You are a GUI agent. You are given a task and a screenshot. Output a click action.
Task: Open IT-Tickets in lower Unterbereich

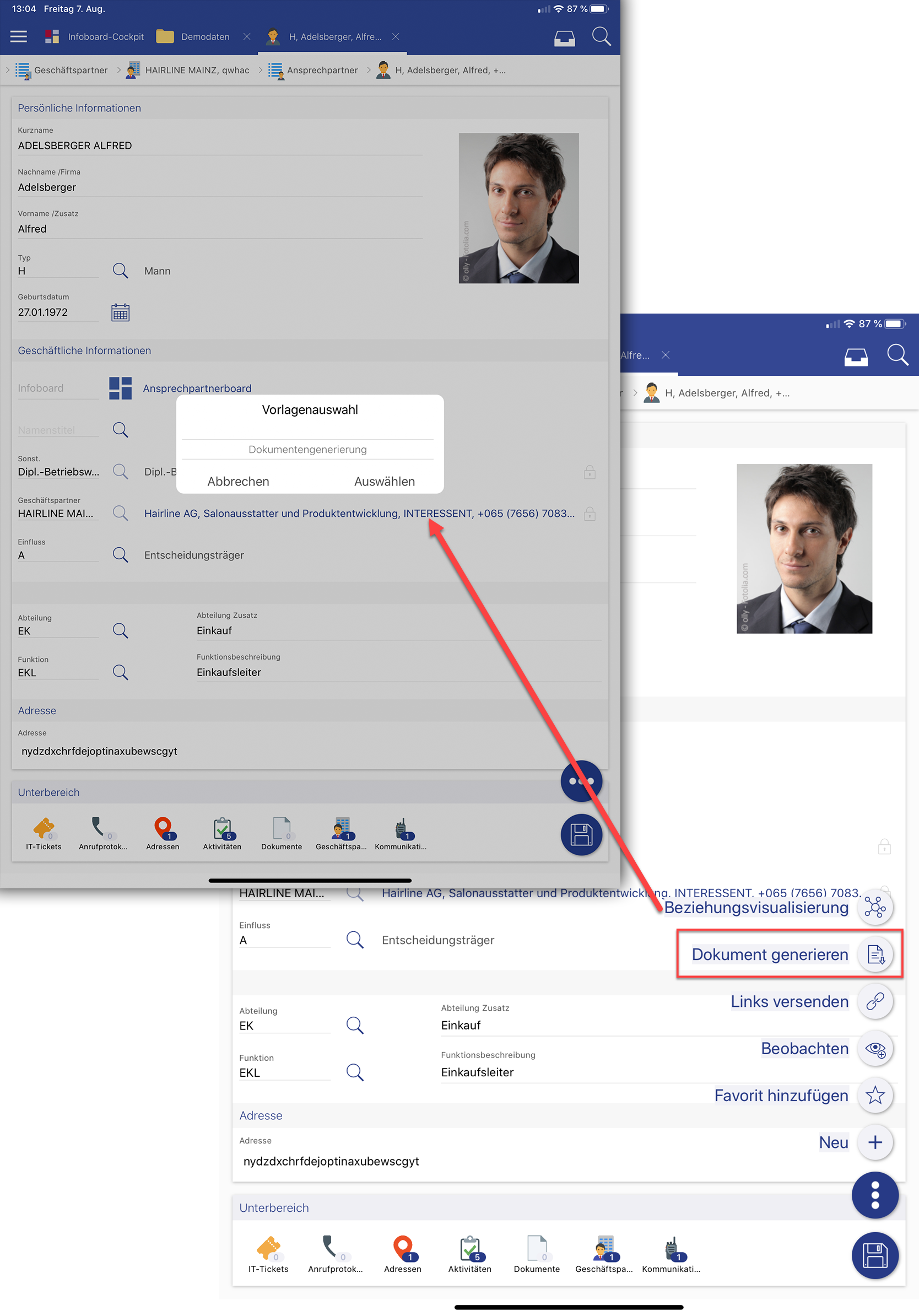point(268,1254)
